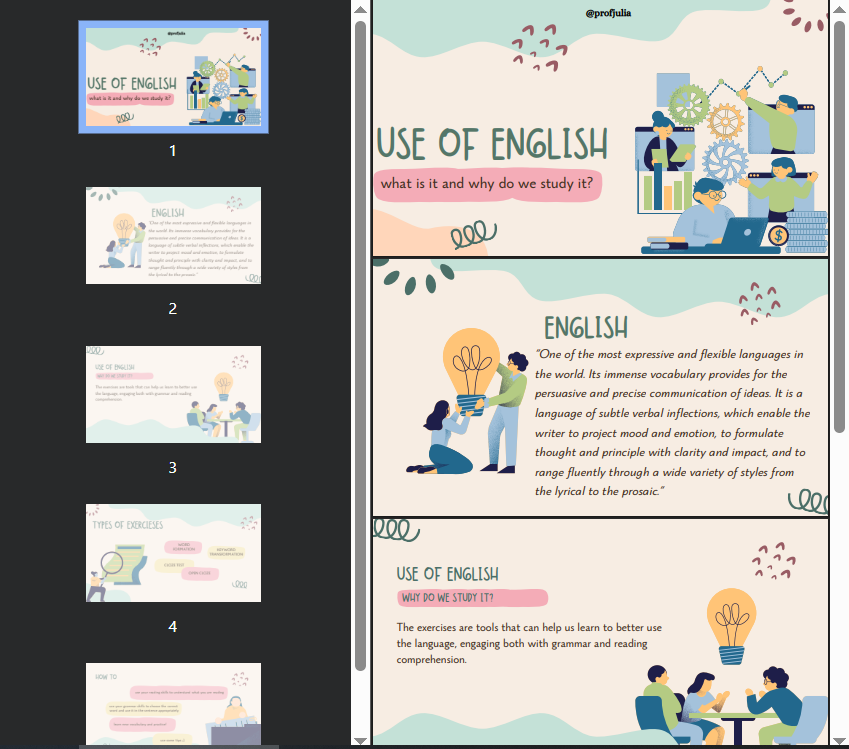Viewport: 849px width, 749px height.
Task: Click the sidebar scroll down arrow
Action: point(361,740)
